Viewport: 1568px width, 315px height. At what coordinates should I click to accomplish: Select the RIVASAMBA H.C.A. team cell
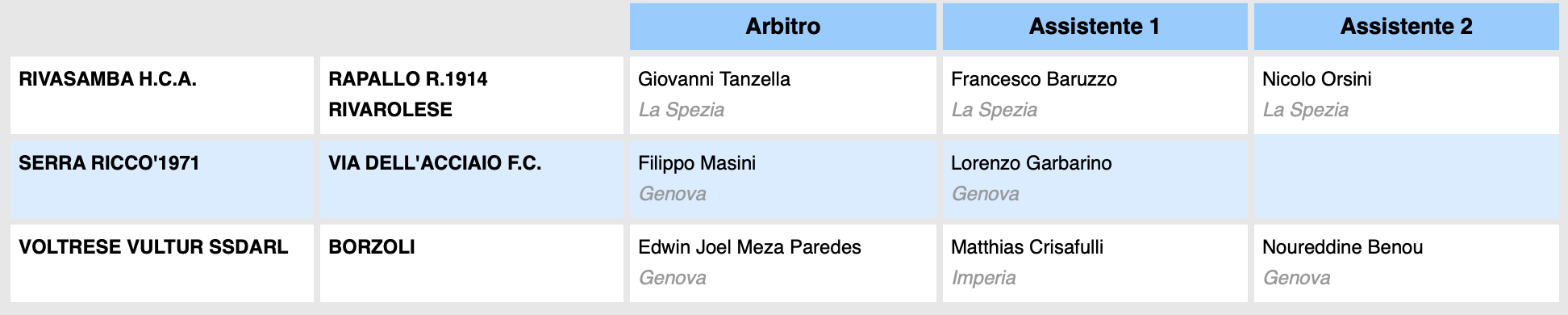click(162, 95)
